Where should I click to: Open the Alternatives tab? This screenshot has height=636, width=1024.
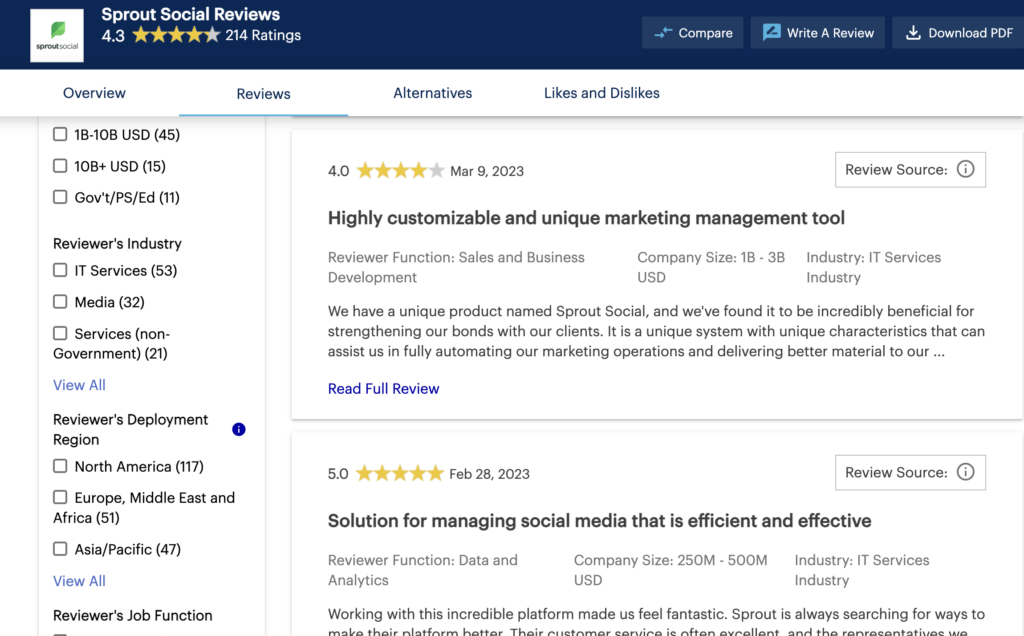[432, 93]
